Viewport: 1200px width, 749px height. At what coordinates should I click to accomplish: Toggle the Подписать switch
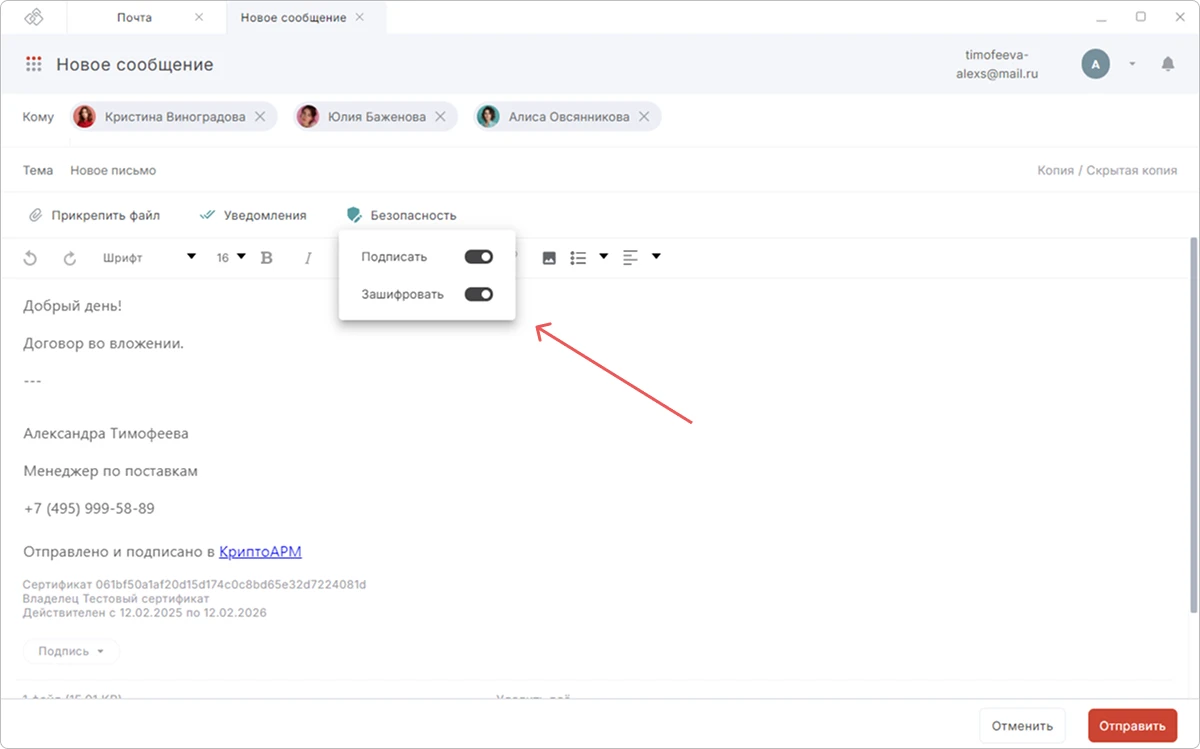click(479, 257)
